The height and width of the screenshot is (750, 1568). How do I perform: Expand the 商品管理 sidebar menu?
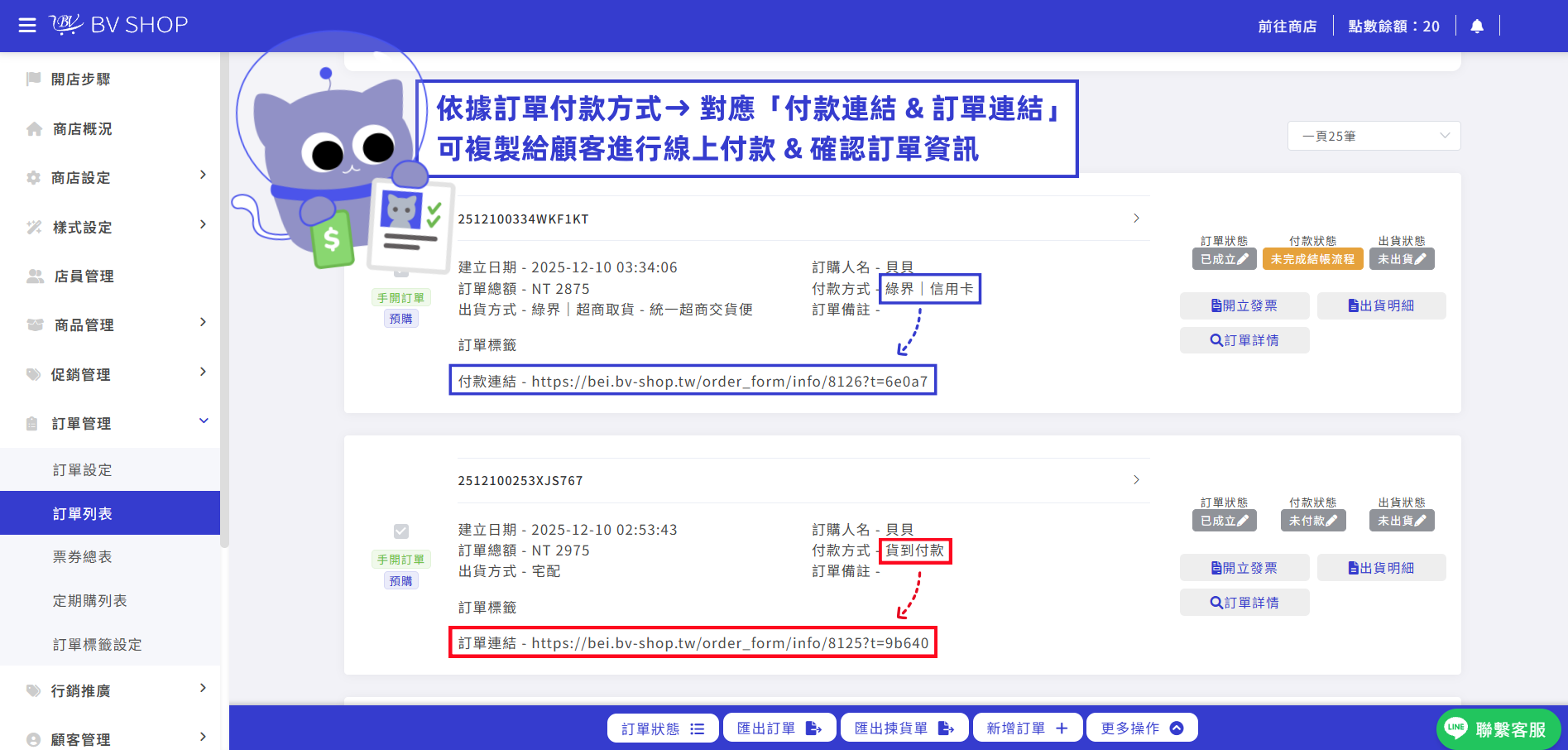pos(203,322)
